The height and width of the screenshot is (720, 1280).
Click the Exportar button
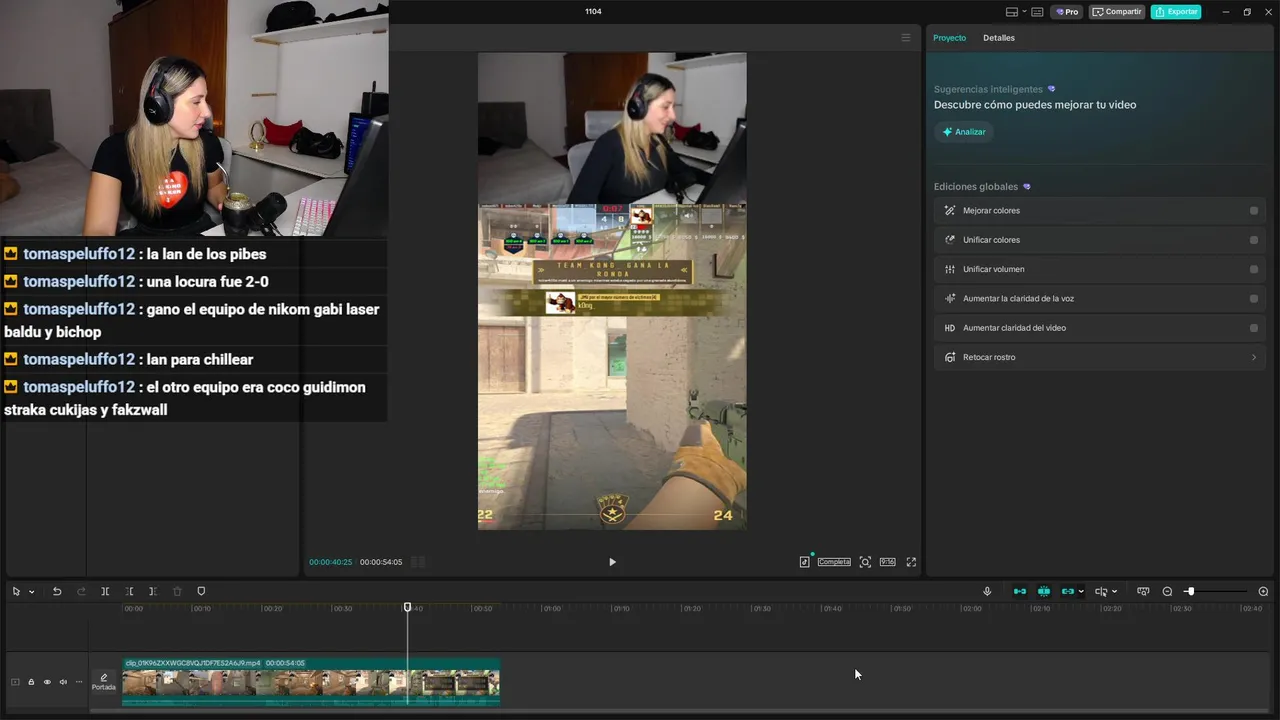click(1176, 12)
